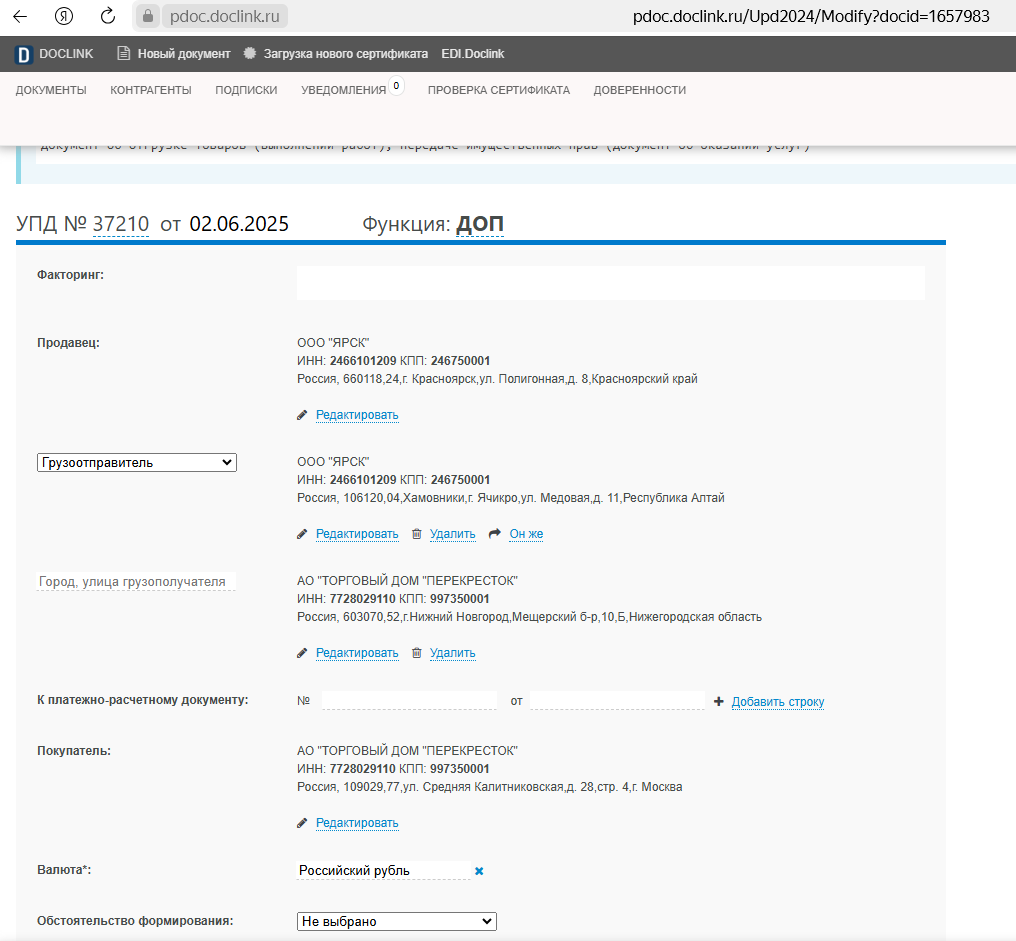The image size is (1016, 941).
Task: Click the Новый документ link
Action: [184, 54]
